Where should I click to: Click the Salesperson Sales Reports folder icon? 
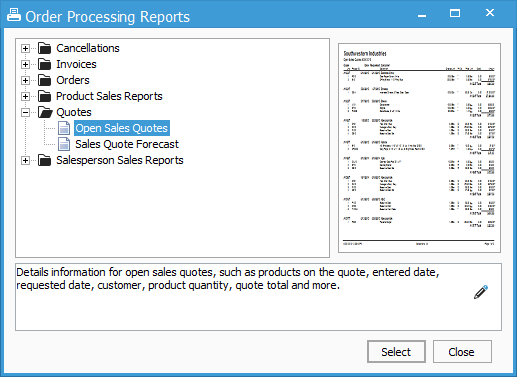(x=44, y=160)
